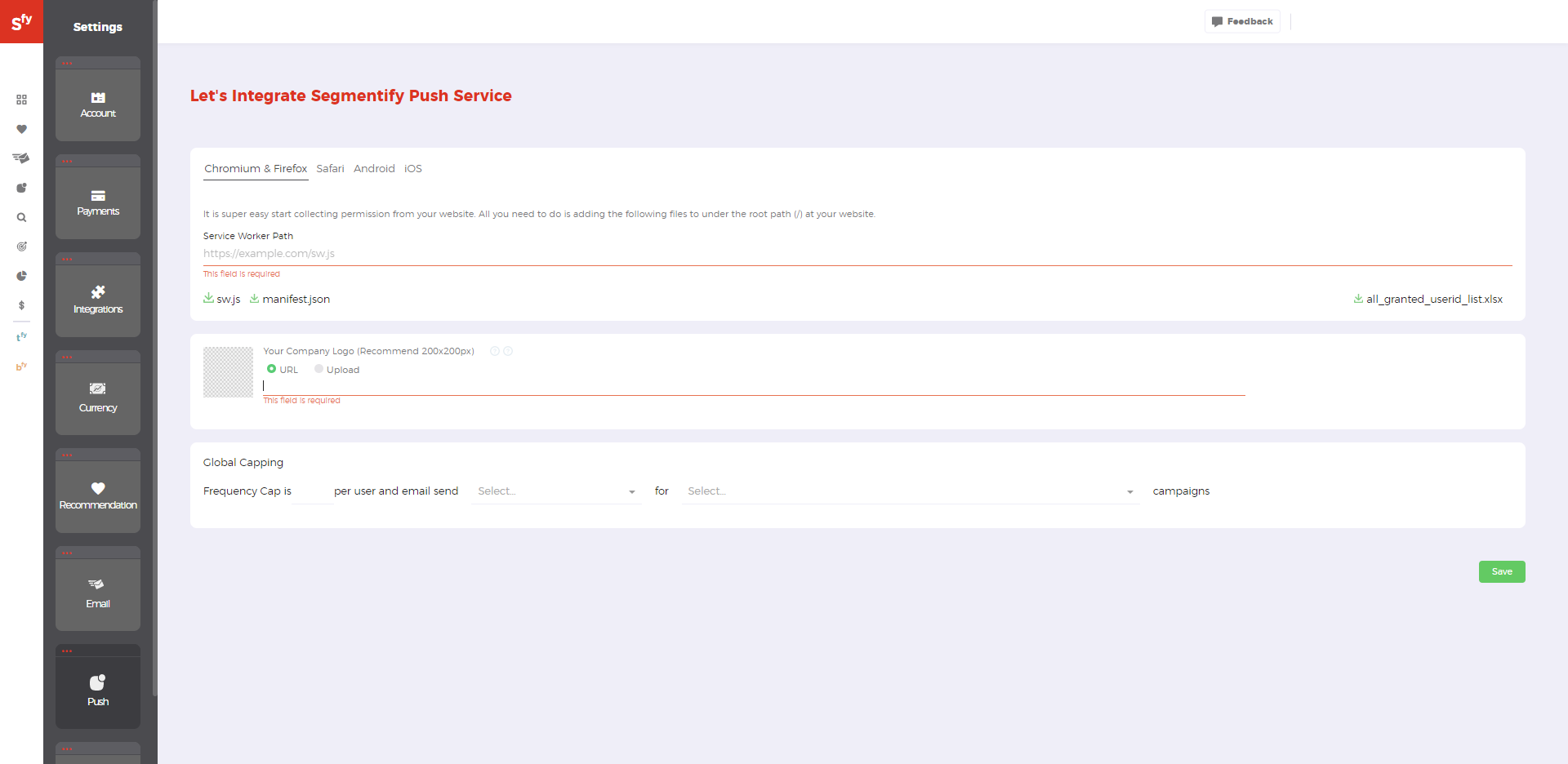The width and height of the screenshot is (1568, 764).
Task: Focus the Service Worker Path input field
Action: click(x=857, y=254)
